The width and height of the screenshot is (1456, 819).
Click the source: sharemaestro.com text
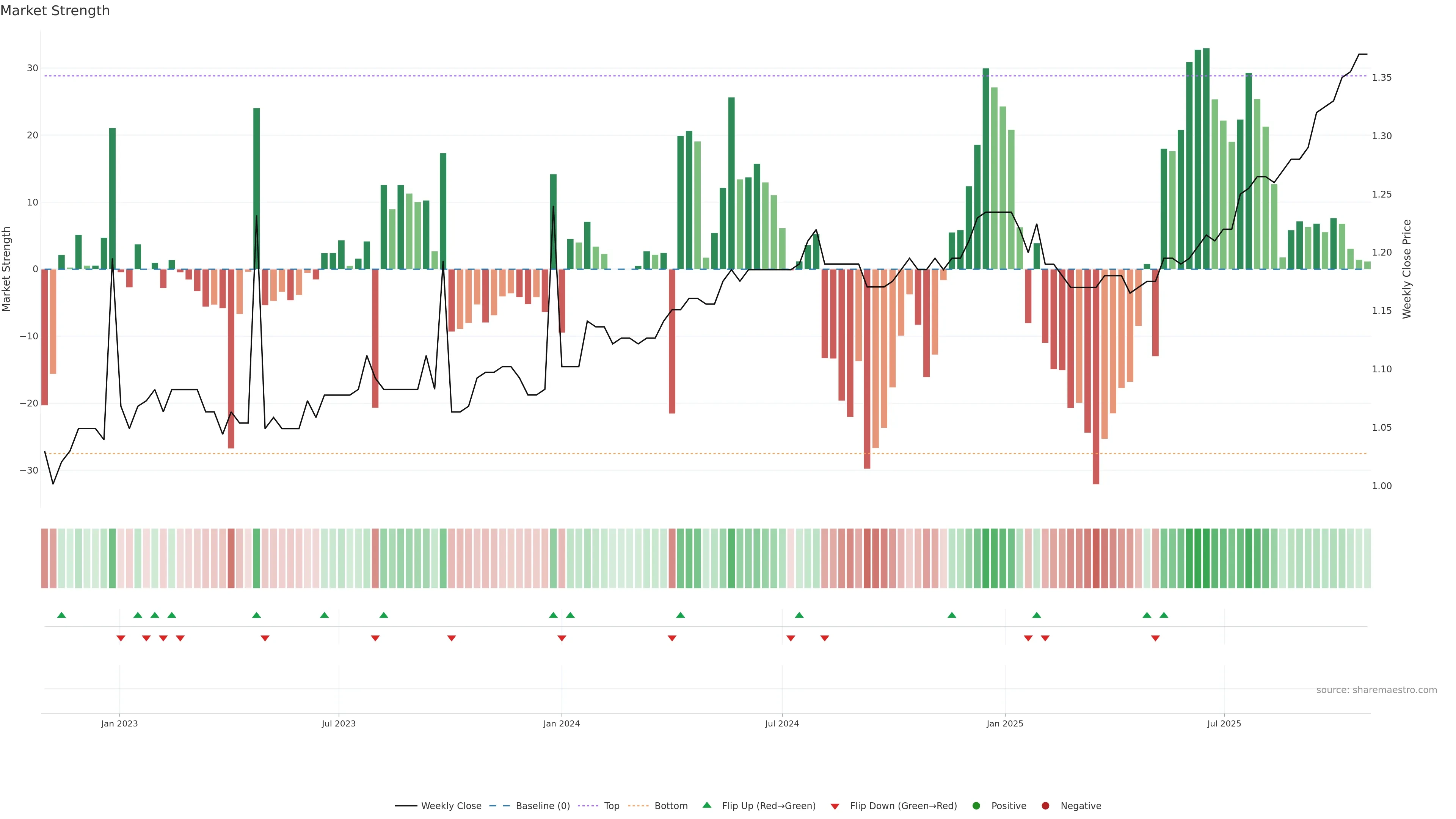click(x=1376, y=690)
